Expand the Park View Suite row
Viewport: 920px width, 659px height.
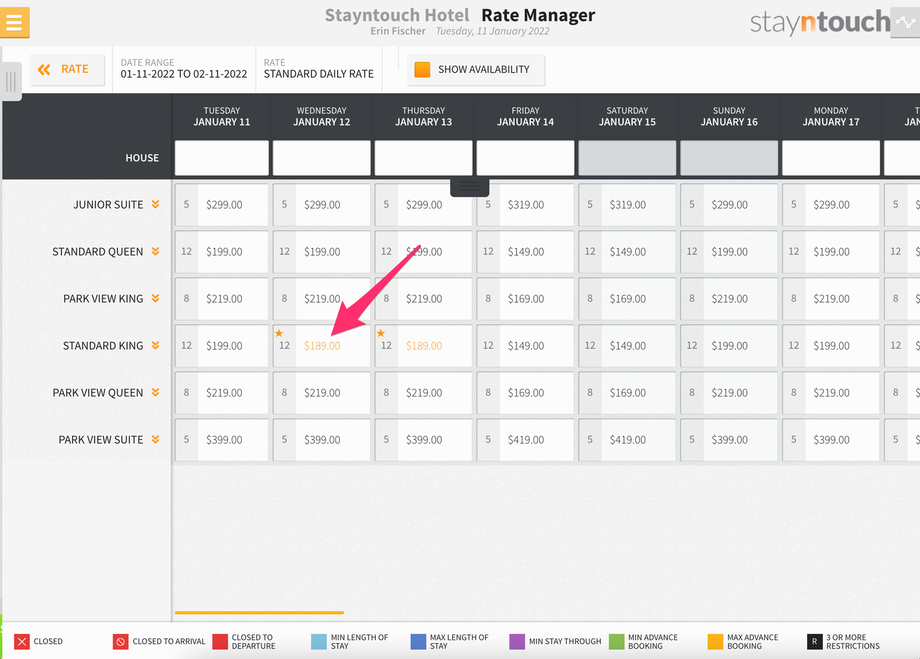[155, 439]
